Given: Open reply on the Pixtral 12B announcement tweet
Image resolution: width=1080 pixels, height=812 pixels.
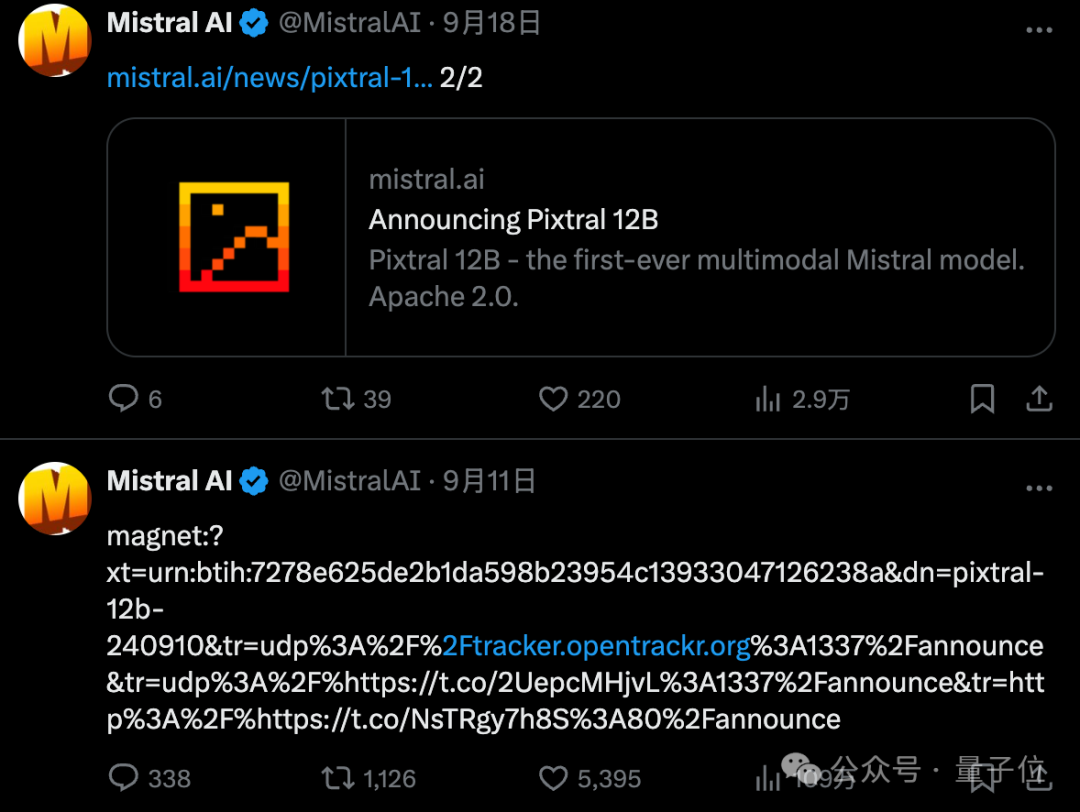Looking at the screenshot, I should pyautogui.click(x=125, y=399).
